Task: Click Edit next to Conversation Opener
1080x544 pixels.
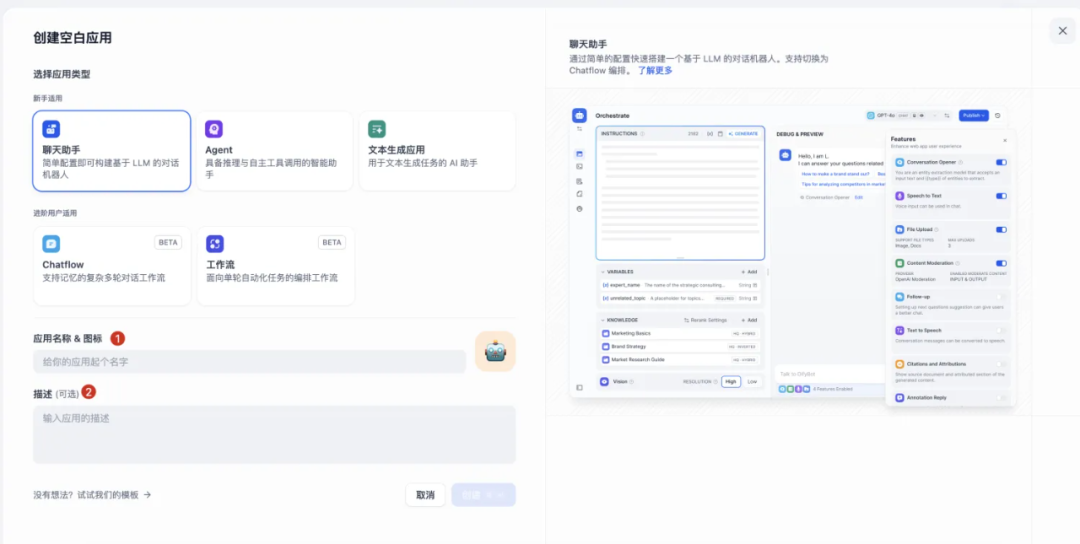Action: [858, 198]
